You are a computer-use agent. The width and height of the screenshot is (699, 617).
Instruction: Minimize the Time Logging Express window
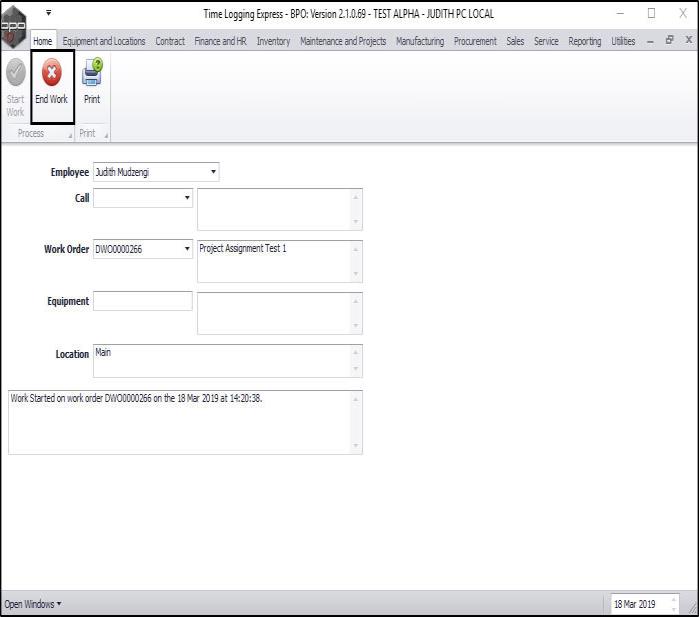pyautogui.click(x=620, y=13)
